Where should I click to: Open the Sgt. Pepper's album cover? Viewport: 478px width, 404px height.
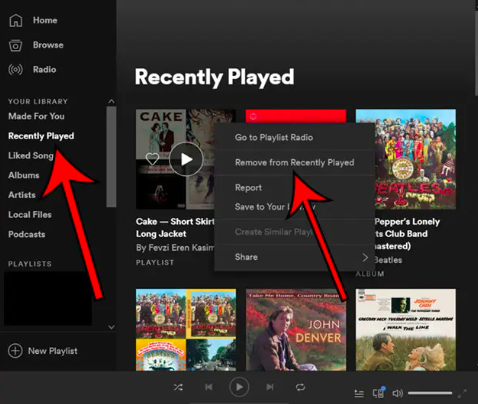pos(406,159)
